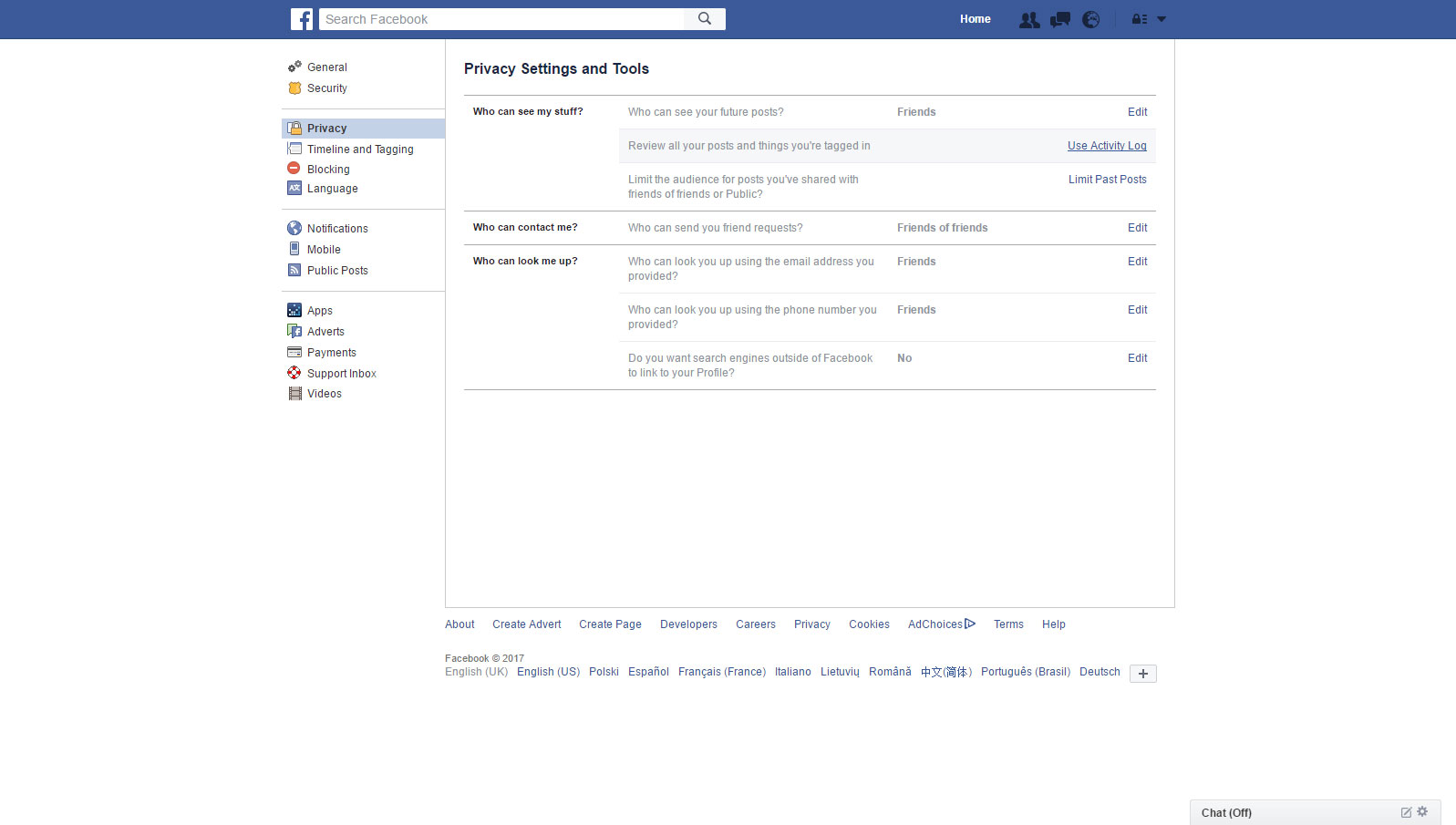
Task: Click the Videos film icon
Action: click(294, 394)
